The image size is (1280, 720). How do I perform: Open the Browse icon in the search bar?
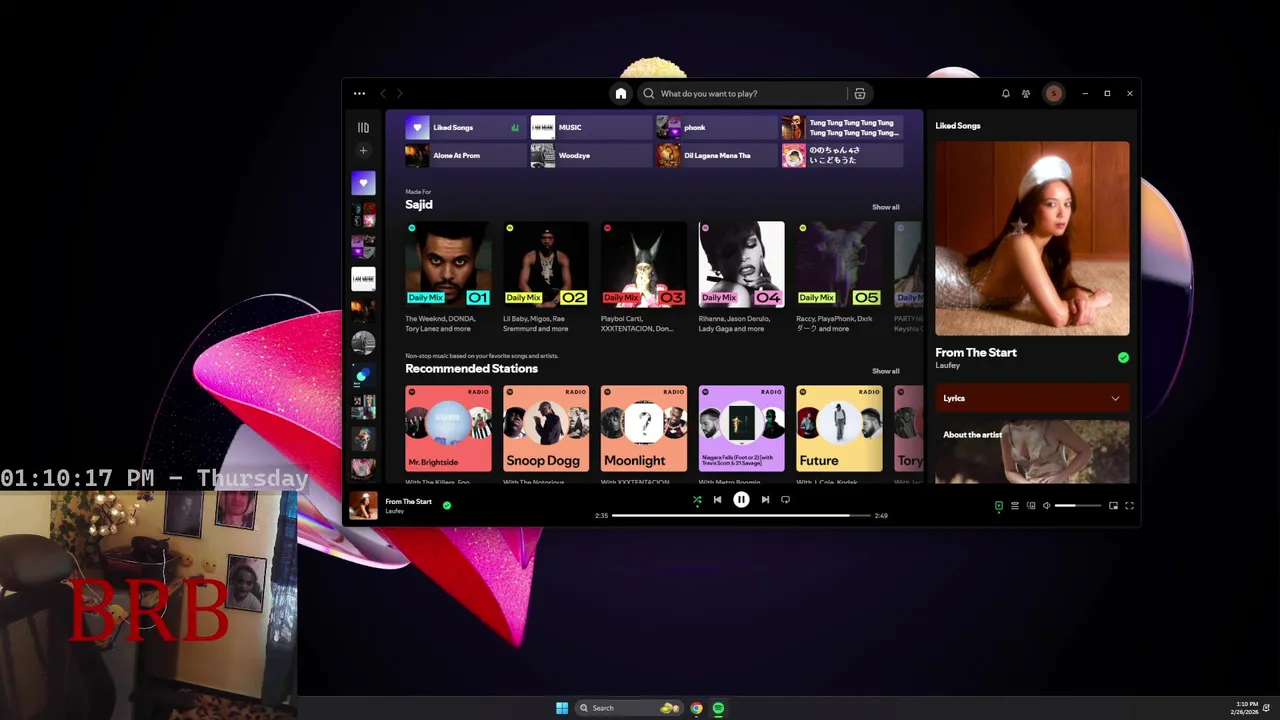[x=859, y=93]
